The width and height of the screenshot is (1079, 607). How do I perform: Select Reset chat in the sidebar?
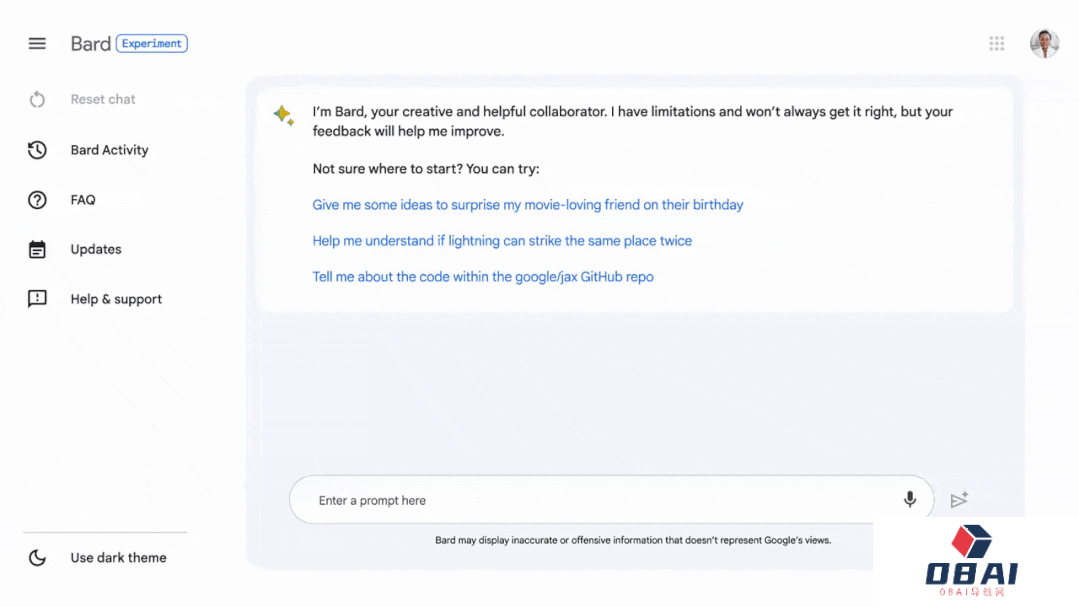[x=103, y=99]
